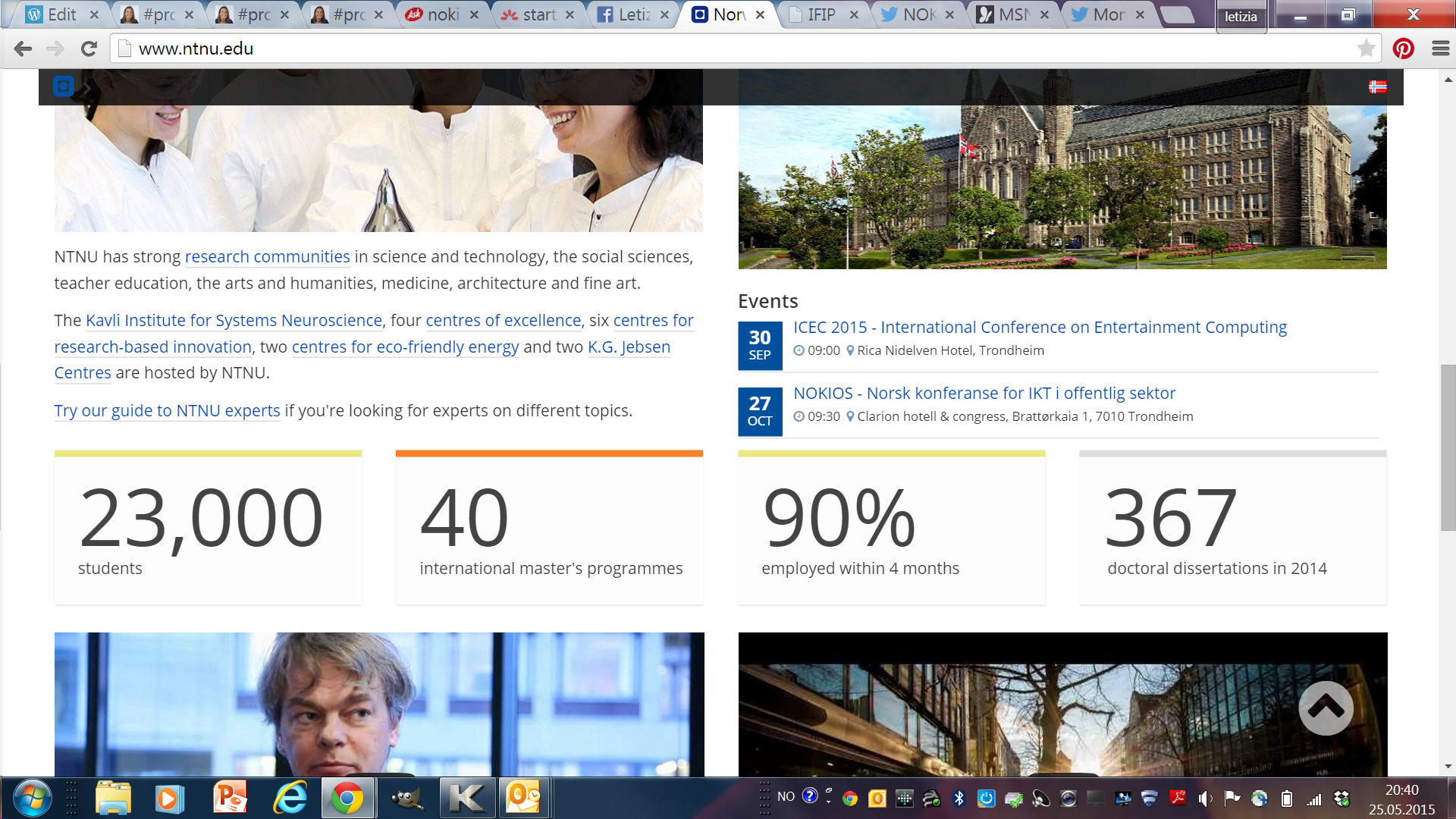Bookmark the page with the star icon
This screenshot has height=819, width=1456.
click(1366, 49)
